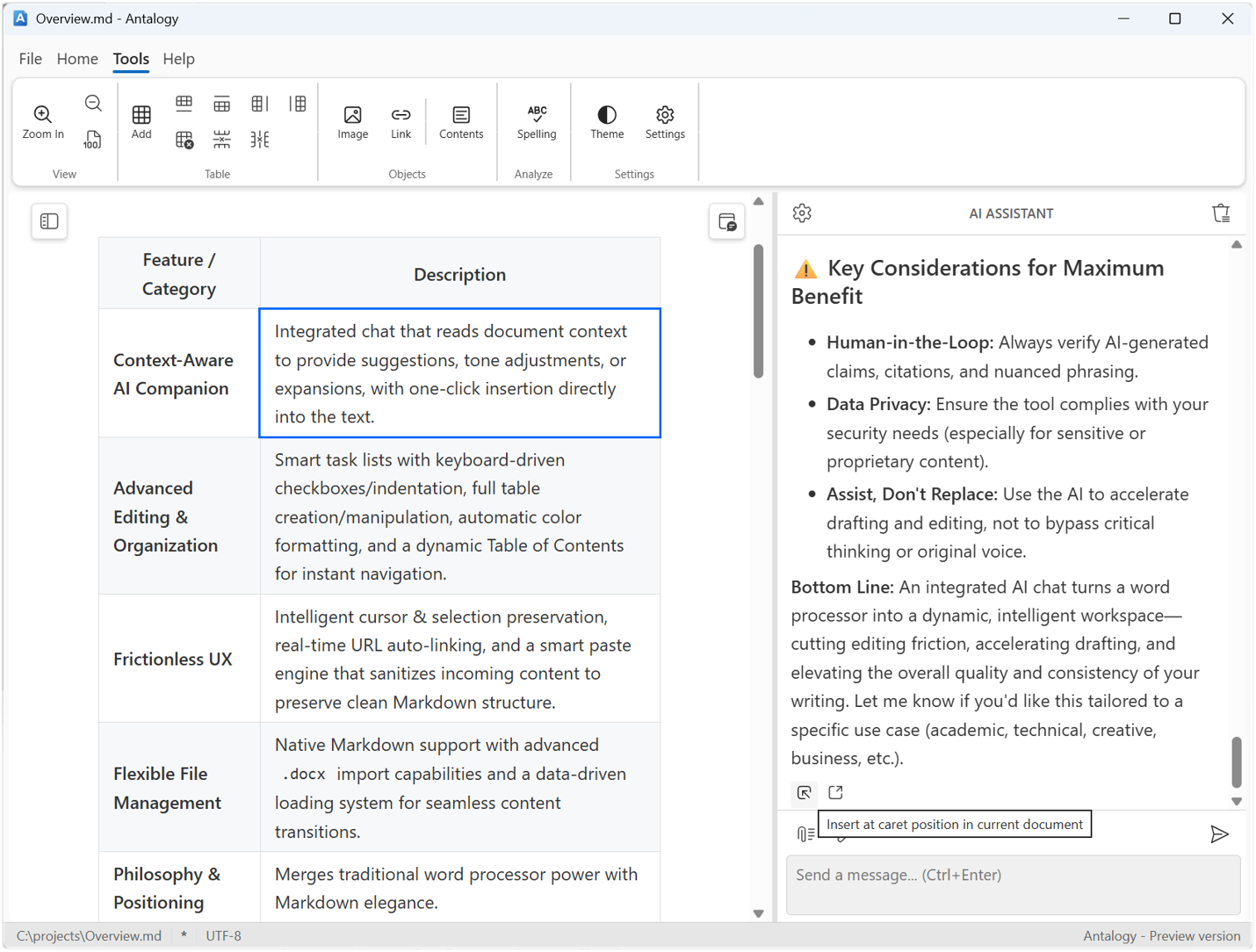This screenshot has height=952, width=1256.
Task: Insert table of Contents
Action: point(461,122)
